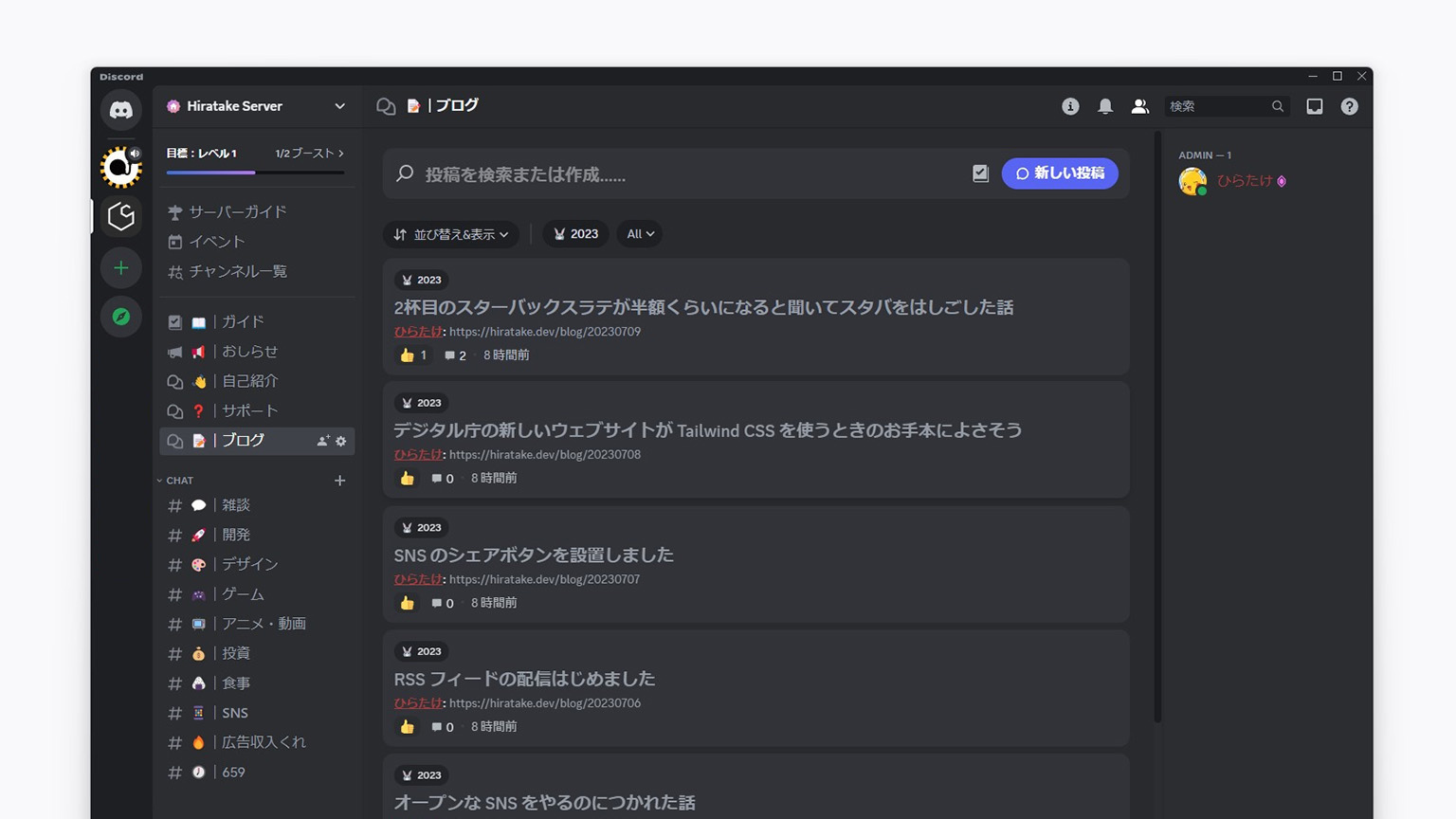Screen dimensions: 1456x819
Task: Open the アニメ・動画 channel
Action: (257, 624)
